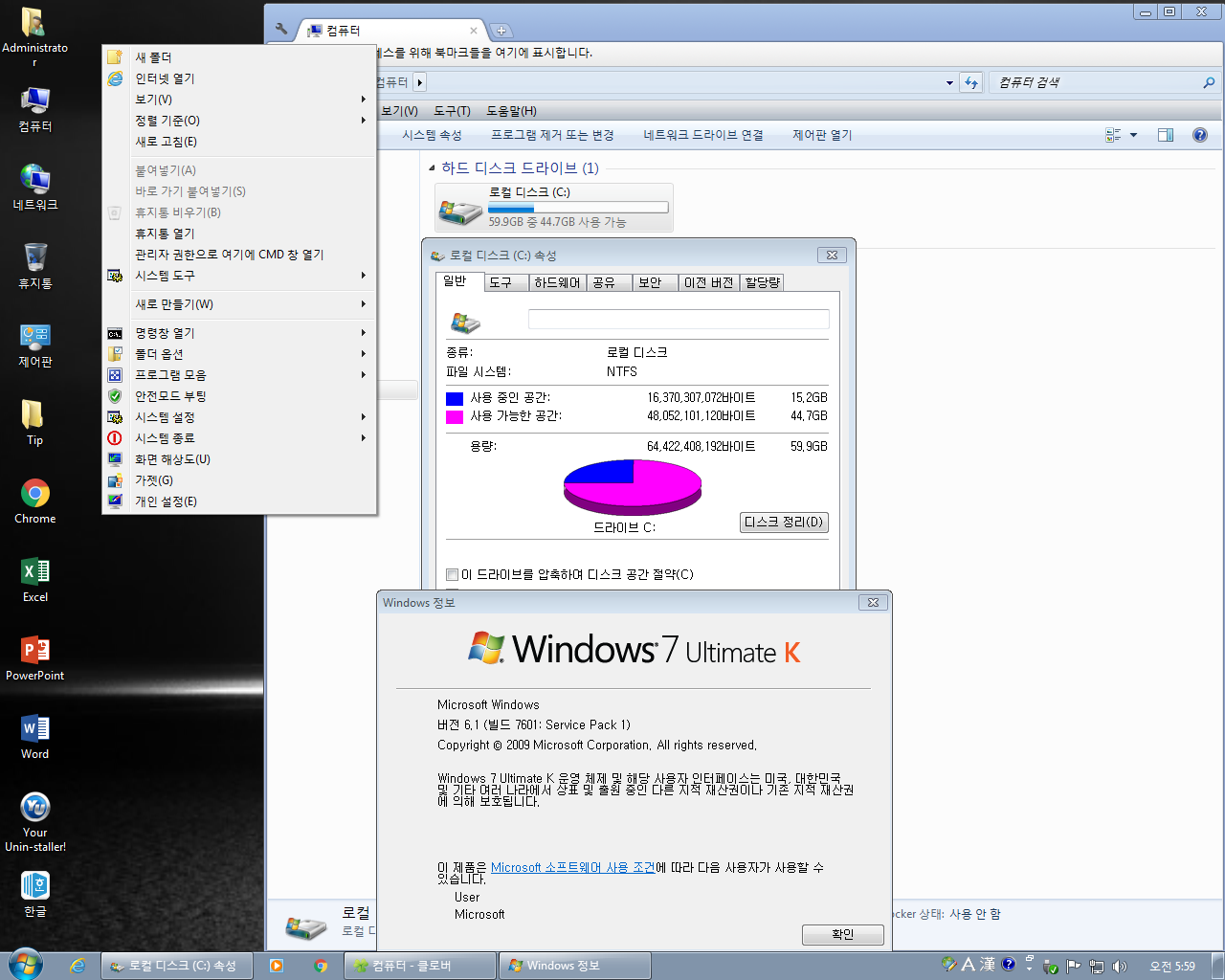Viewport: 1225px width, 980px height.
Task: Select 인터넷 열기 in context menu
Action: [x=239, y=78]
